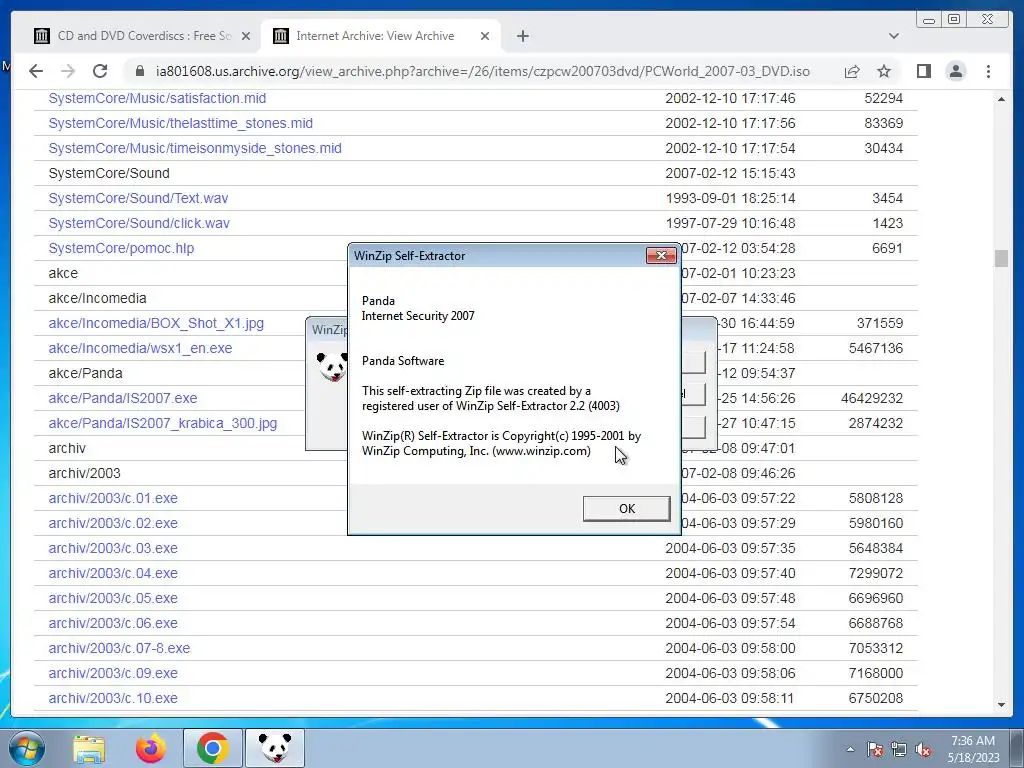Download archiv/2003/c.09.exe link
The width and height of the screenshot is (1024, 768).
[112, 673]
